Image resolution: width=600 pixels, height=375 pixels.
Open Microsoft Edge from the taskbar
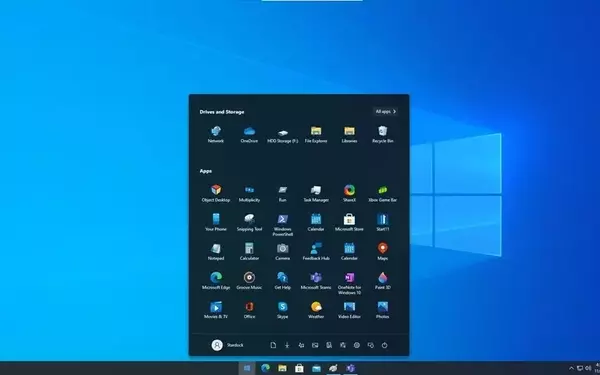pos(265,368)
